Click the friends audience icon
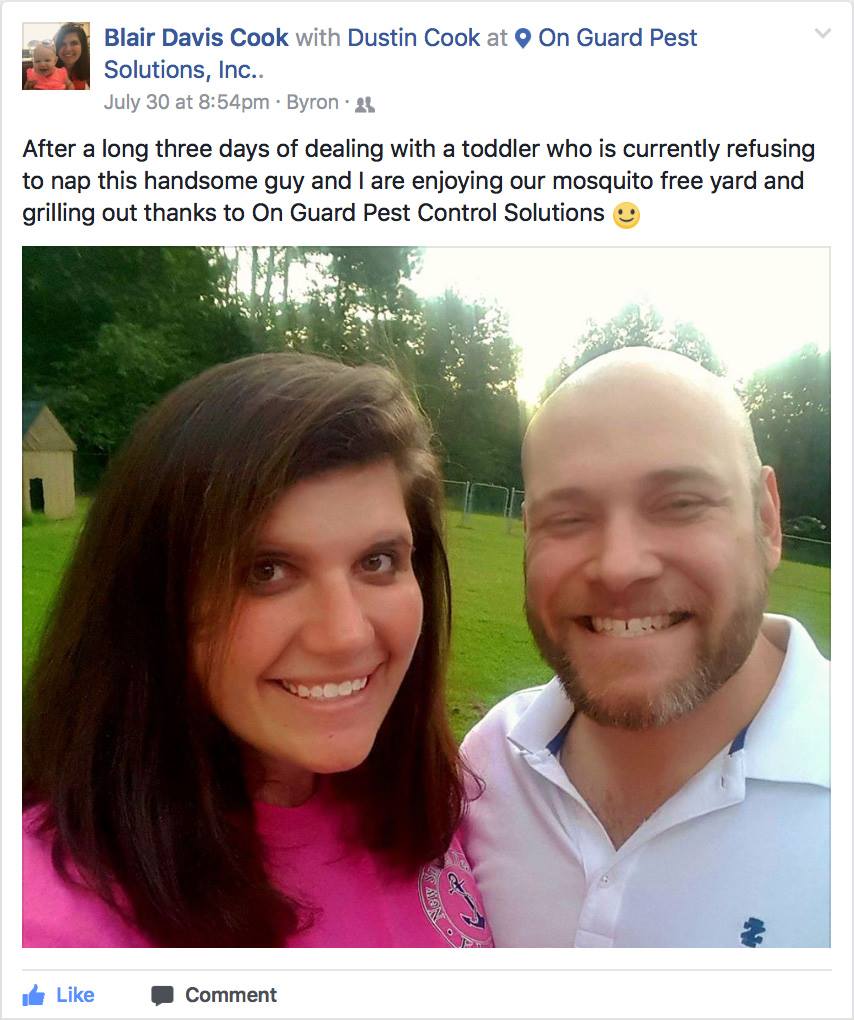Screen dimensions: 854x1020 (x=365, y=104)
